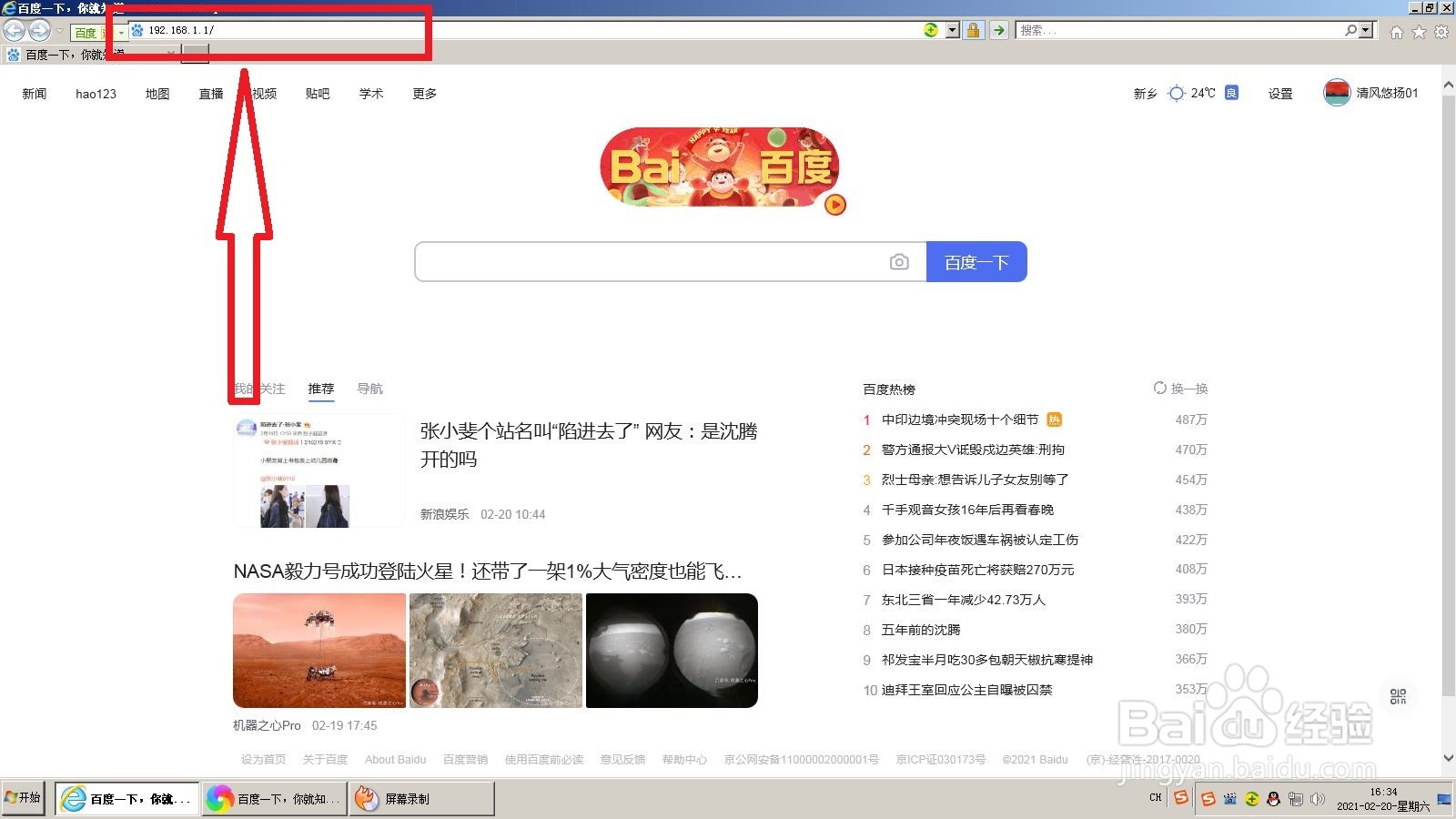1456x819 pixels.
Task: Open the Favorites star icon
Action: pos(1419,32)
